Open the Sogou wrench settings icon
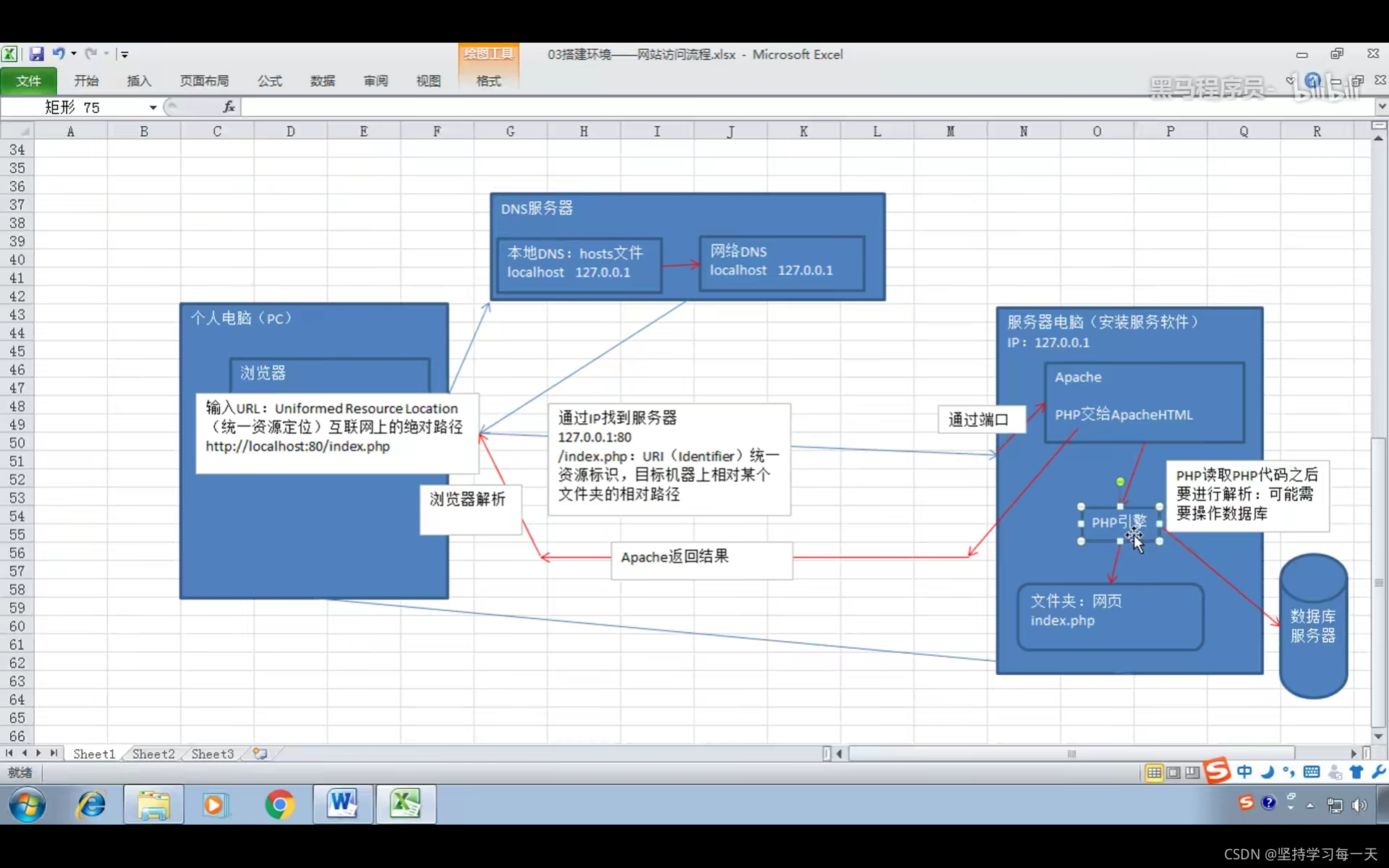1389x868 pixels. click(1378, 772)
